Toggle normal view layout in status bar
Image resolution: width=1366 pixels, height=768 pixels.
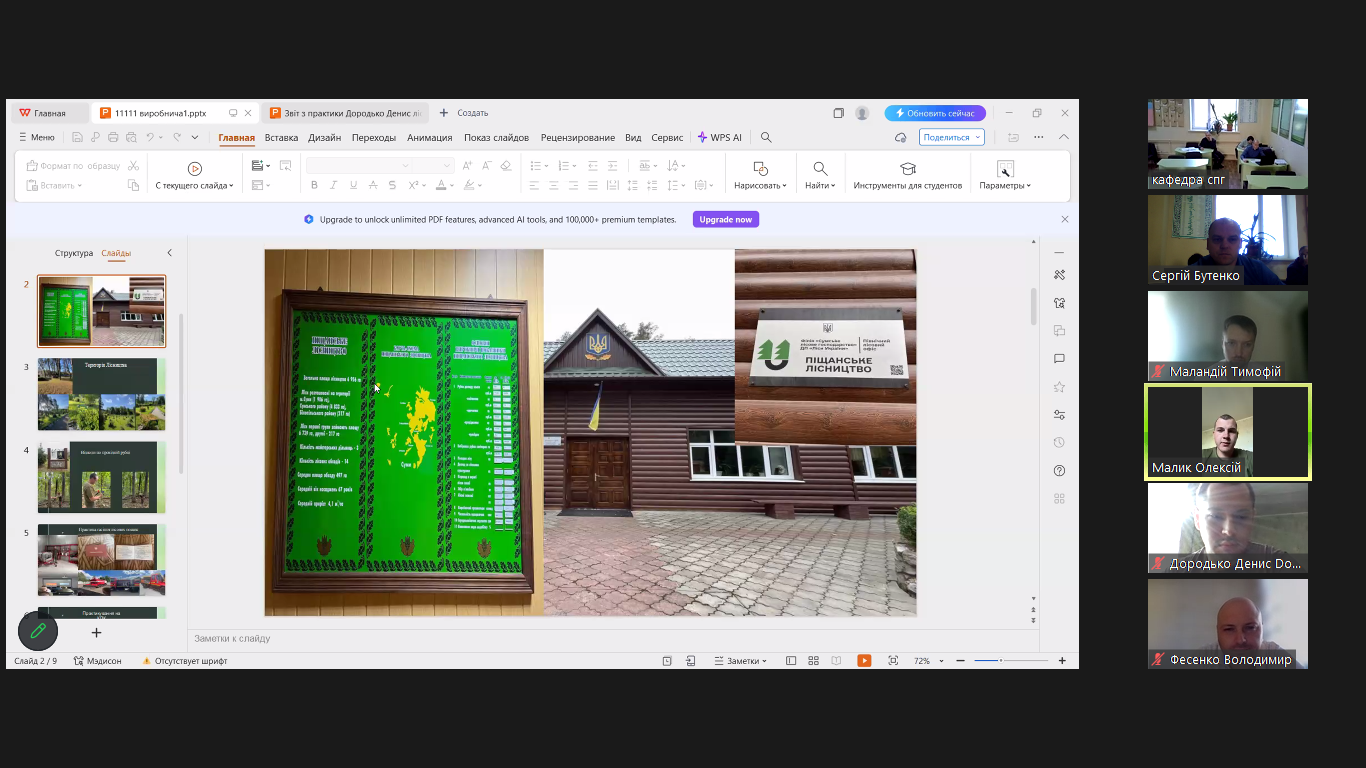tap(791, 661)
